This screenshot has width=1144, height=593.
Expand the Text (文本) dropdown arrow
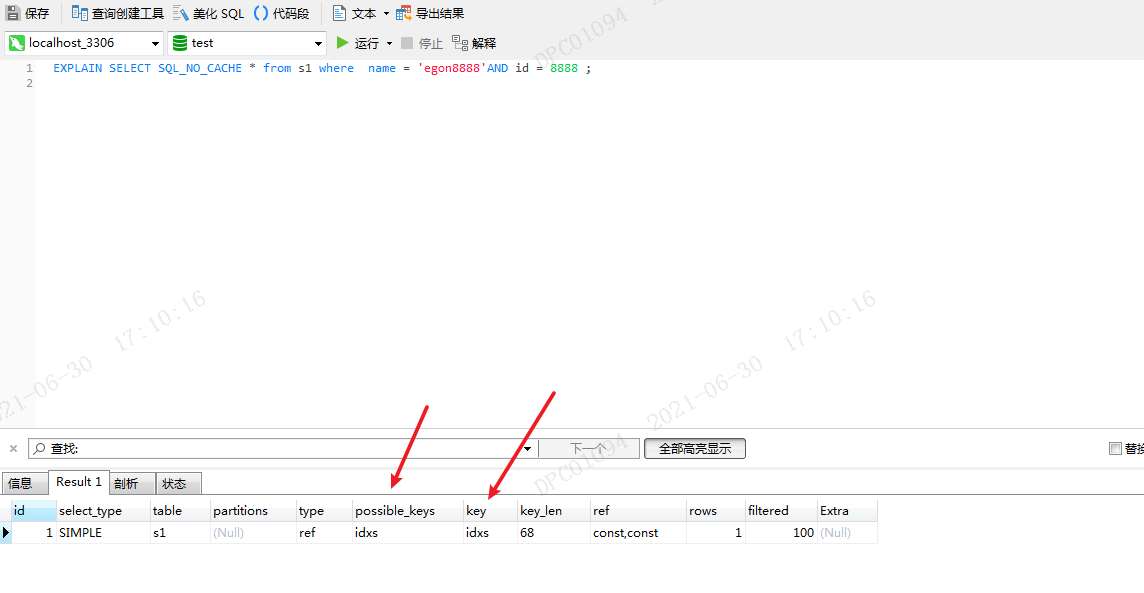tap(387, 13)
